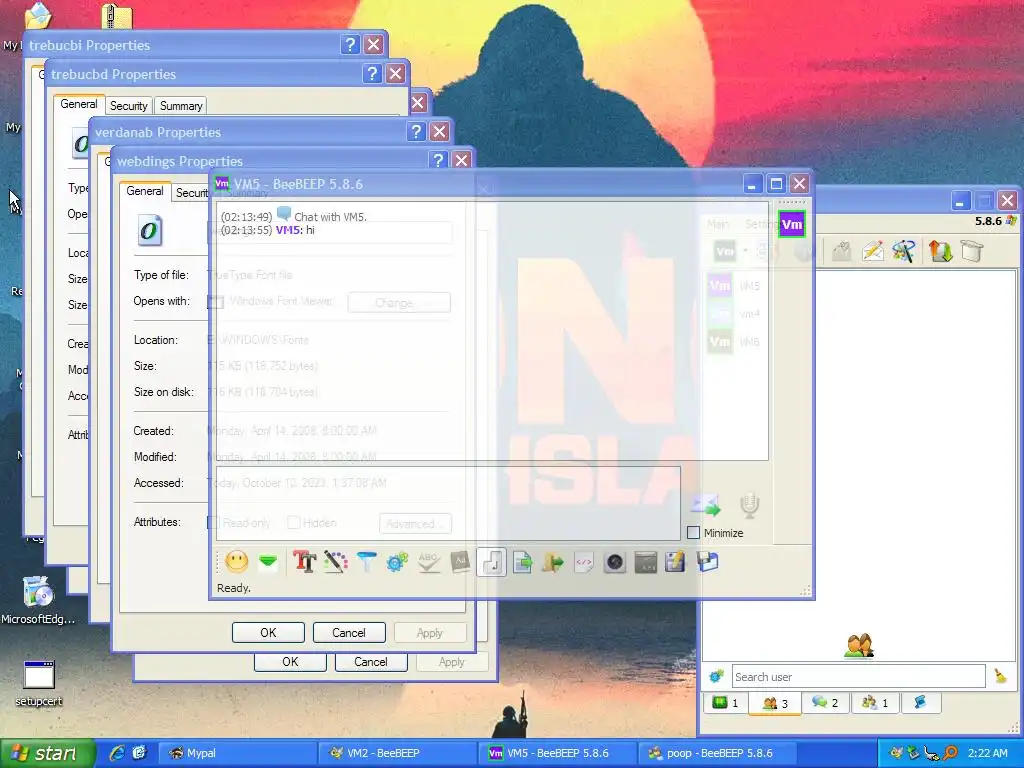This screenshot has width=1024, height=768.
Task: Click the blue floppy disk box icon
Action: coord(707,562)
